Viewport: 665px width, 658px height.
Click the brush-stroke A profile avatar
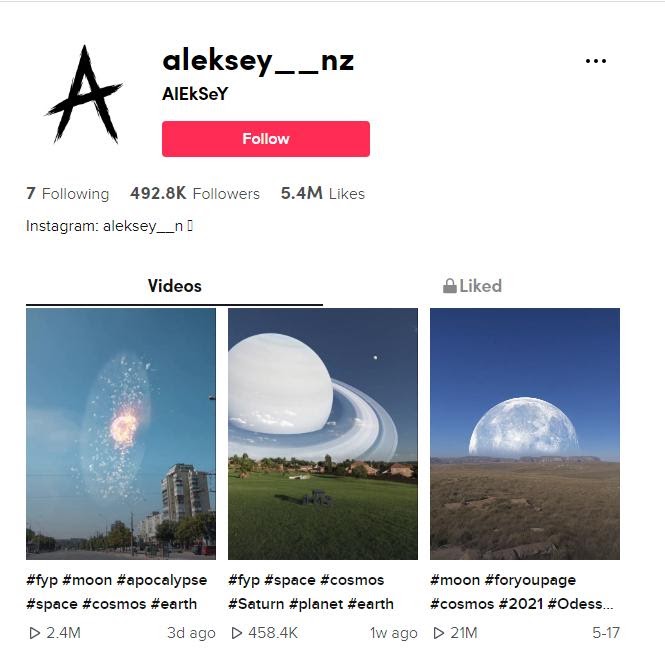coord(84,94)
